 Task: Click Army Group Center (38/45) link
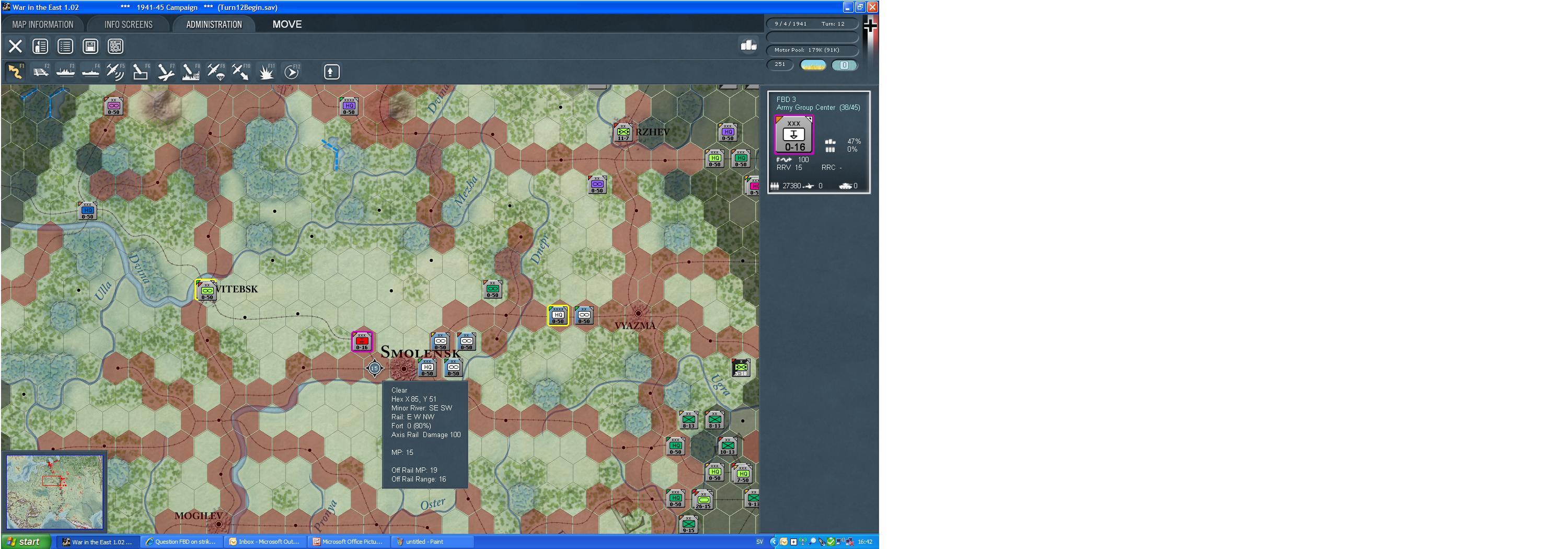(x=818, y=108)
